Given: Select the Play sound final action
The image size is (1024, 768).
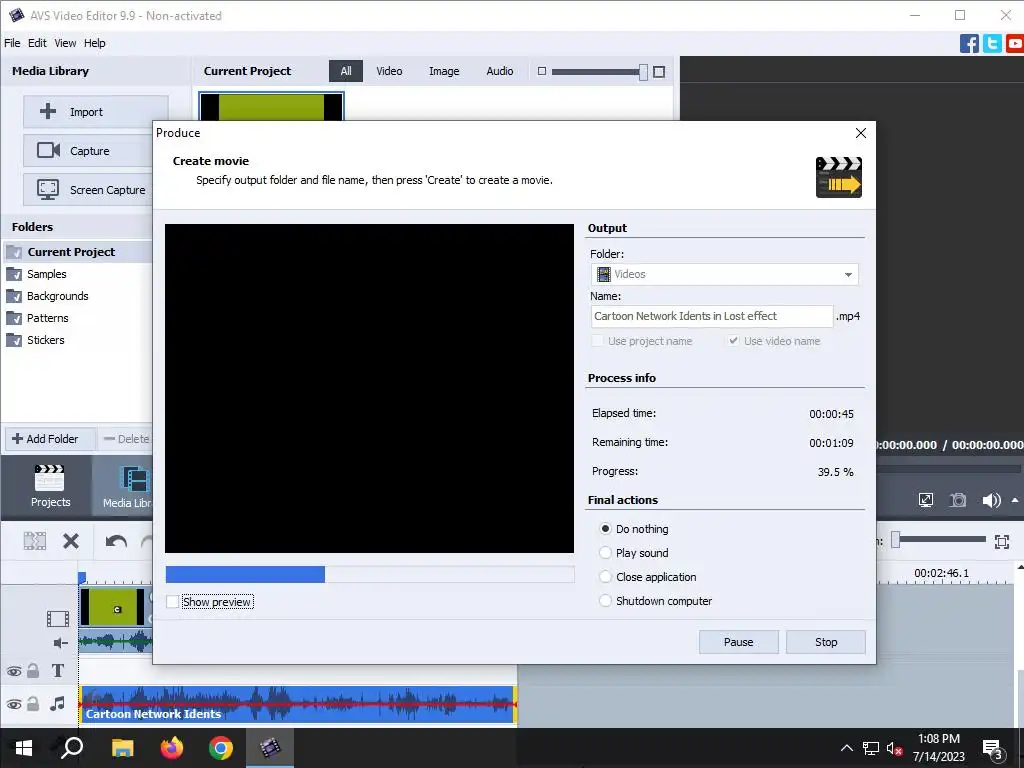Looking at the screenshot, I should (605, 552).
